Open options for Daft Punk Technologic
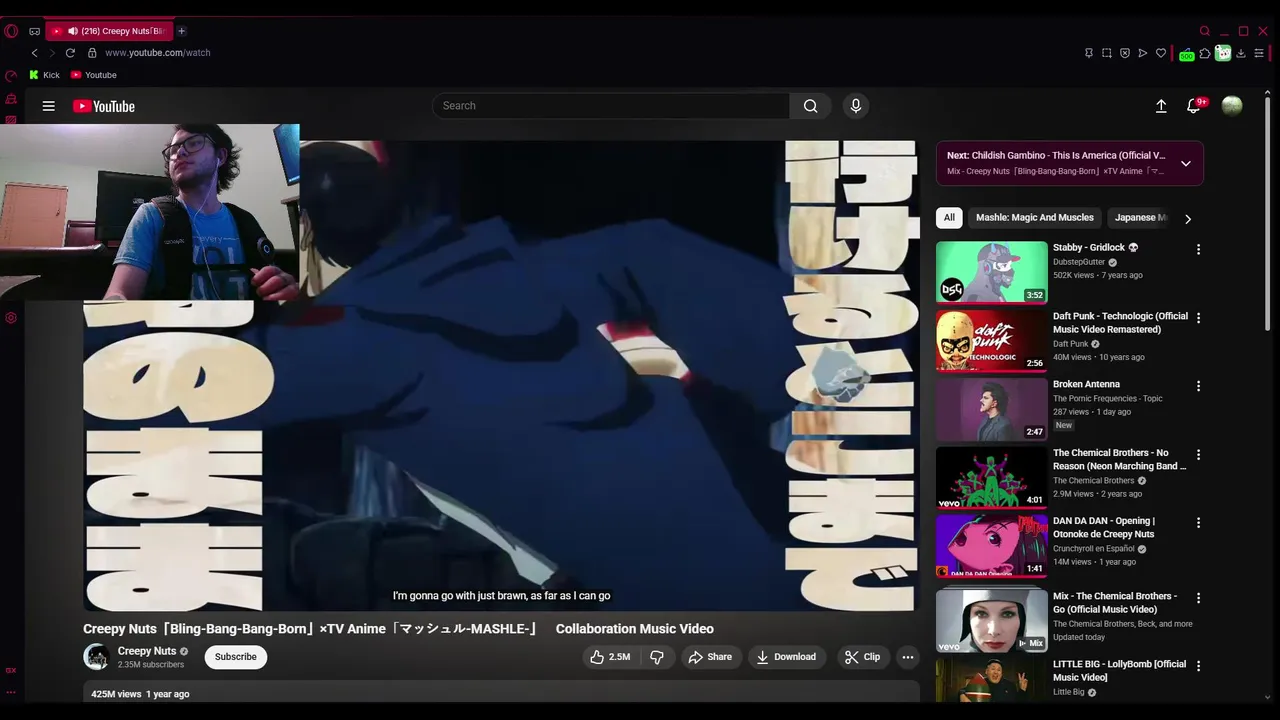Image resolution: width=1280 pixels, height=720 pixels. tap(1198, 318)
